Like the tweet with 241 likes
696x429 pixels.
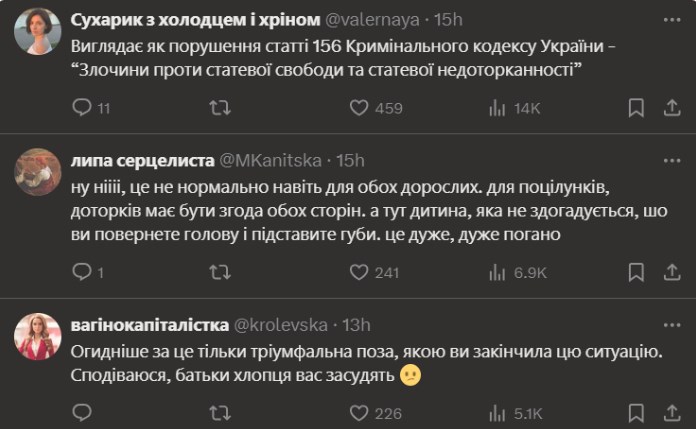(358, 272)
